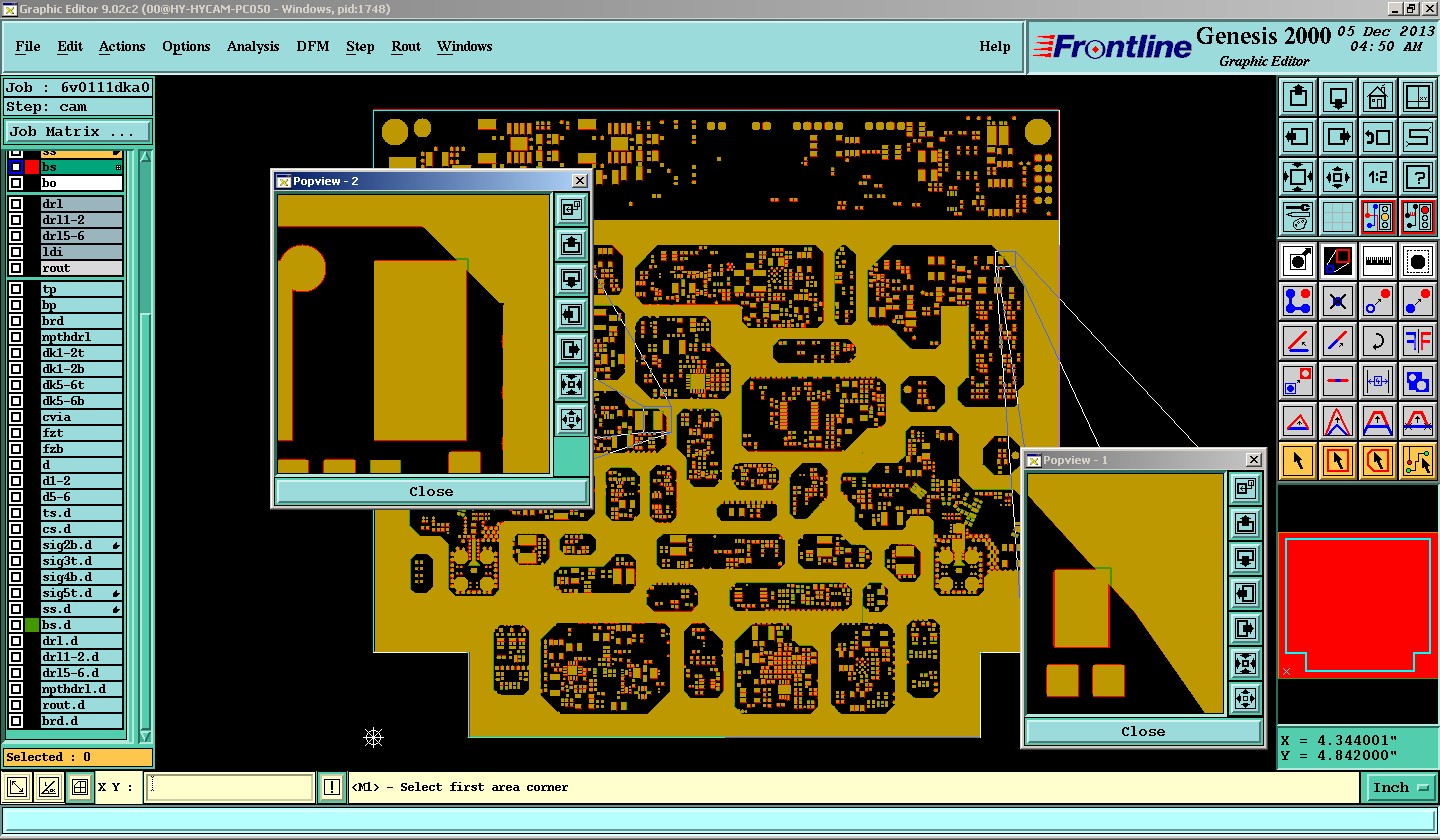Click the two overlapping blue squares icon
Image resolution: width=1440 pixels, height=840 pixels.
tap(1418, 381)
